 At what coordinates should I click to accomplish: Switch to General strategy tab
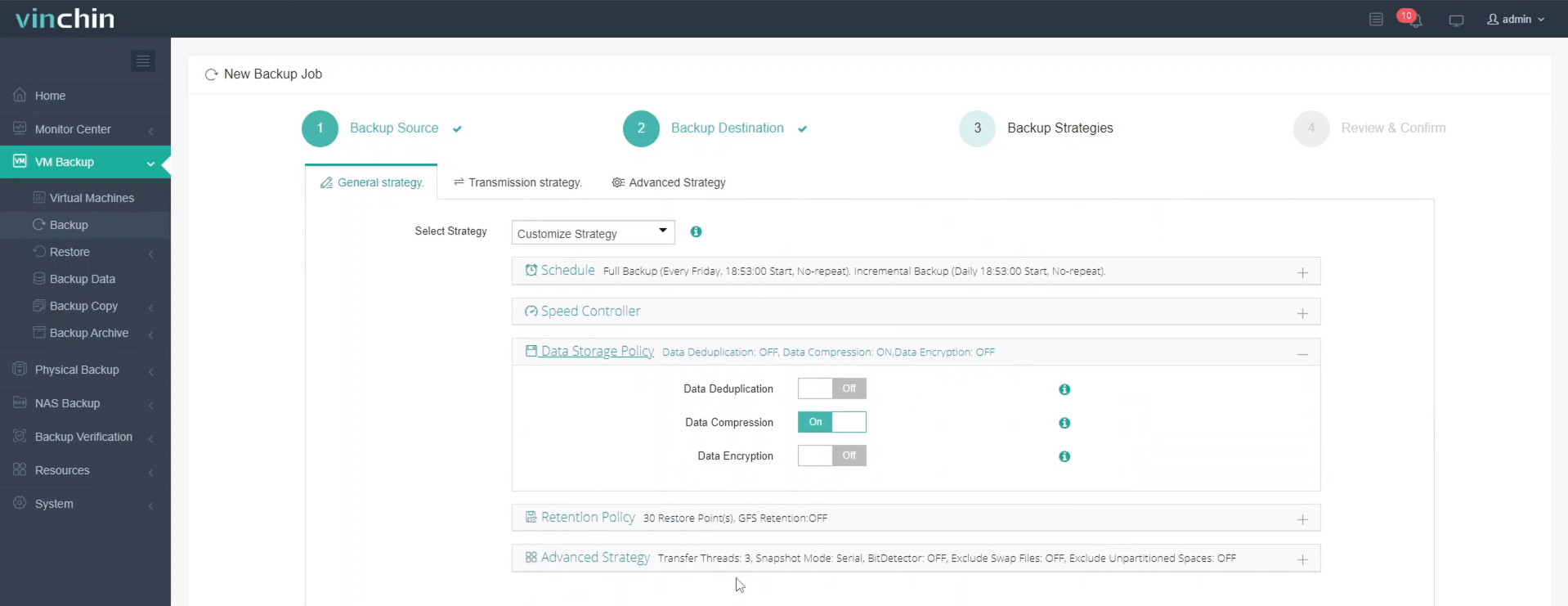point(372,182)
